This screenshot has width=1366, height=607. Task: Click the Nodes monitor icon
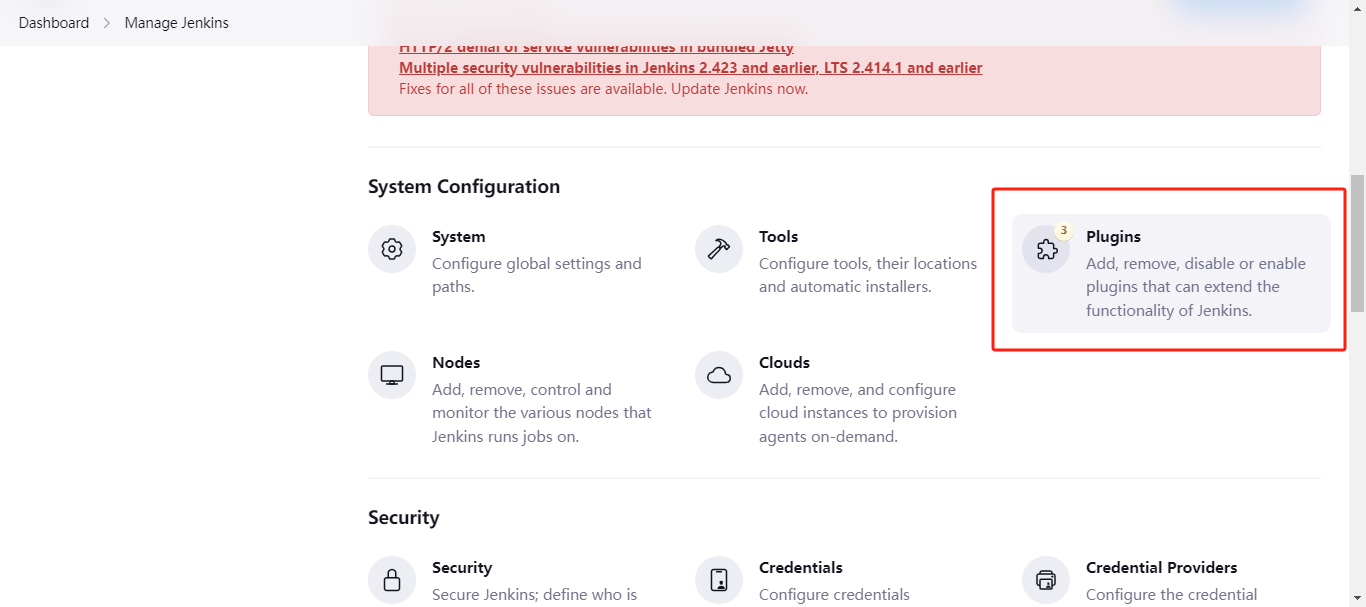click(392, 375)
